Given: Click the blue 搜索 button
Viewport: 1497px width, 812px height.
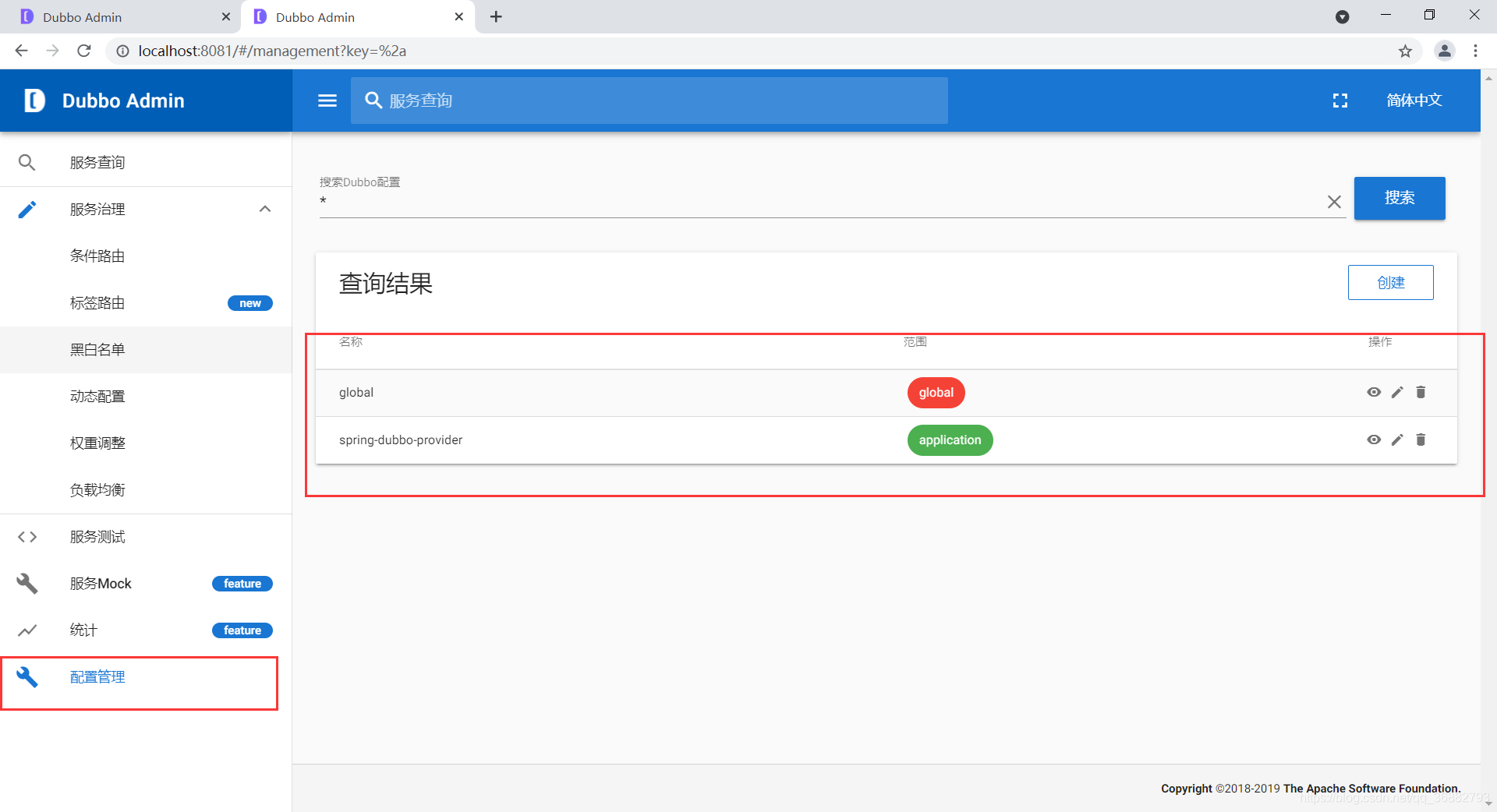Looking at the screenshot, I should [1400, 198].
